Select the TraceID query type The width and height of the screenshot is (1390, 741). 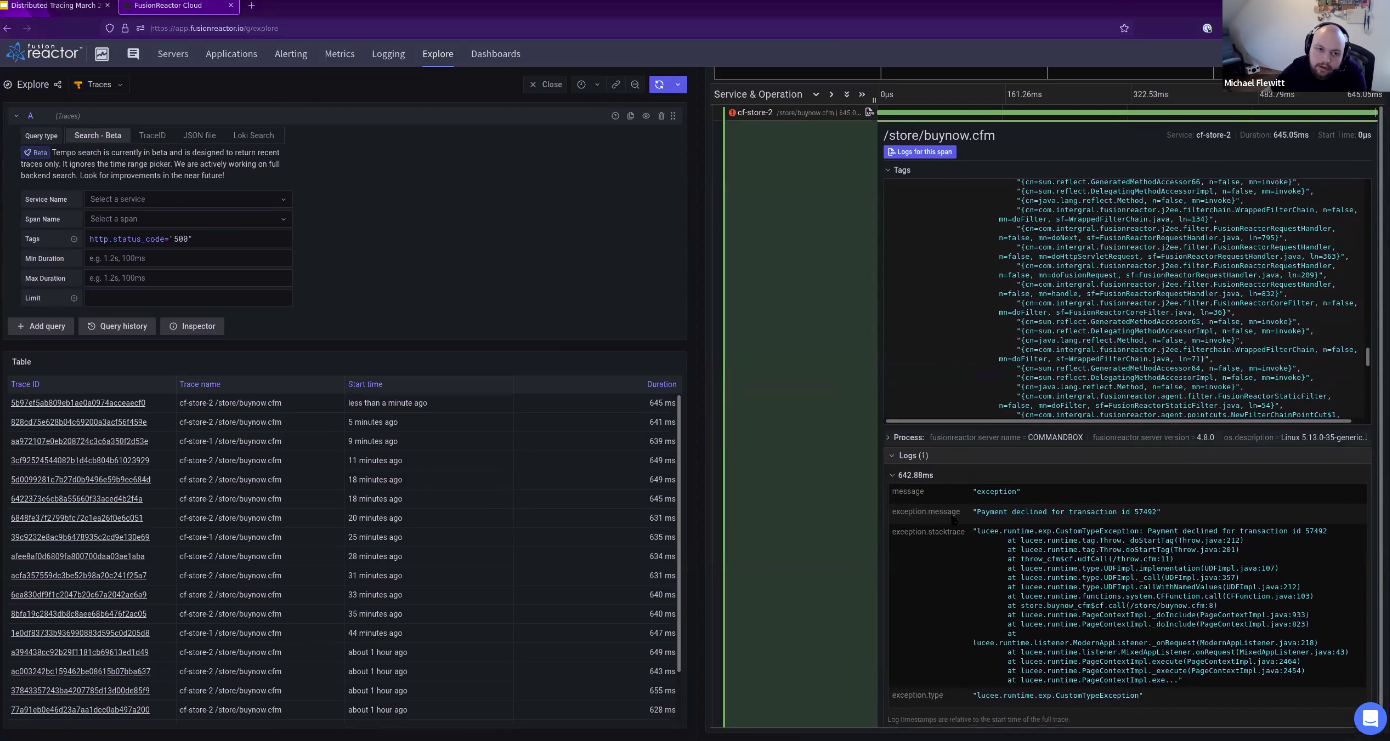tap(152, 135)
